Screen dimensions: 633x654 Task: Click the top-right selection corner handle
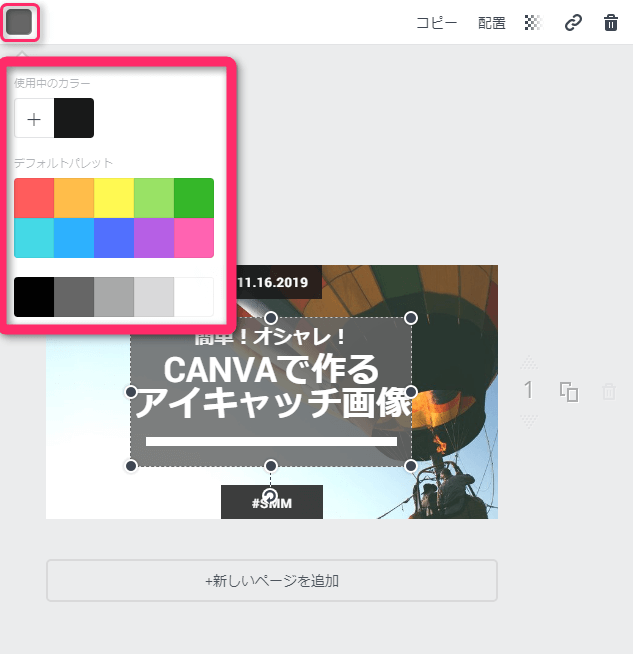(x=411, y=318)
